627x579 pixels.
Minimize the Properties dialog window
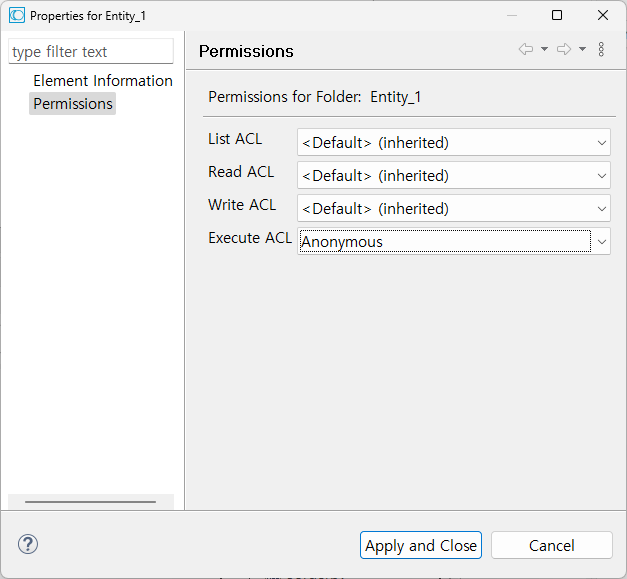pos(511,15)
